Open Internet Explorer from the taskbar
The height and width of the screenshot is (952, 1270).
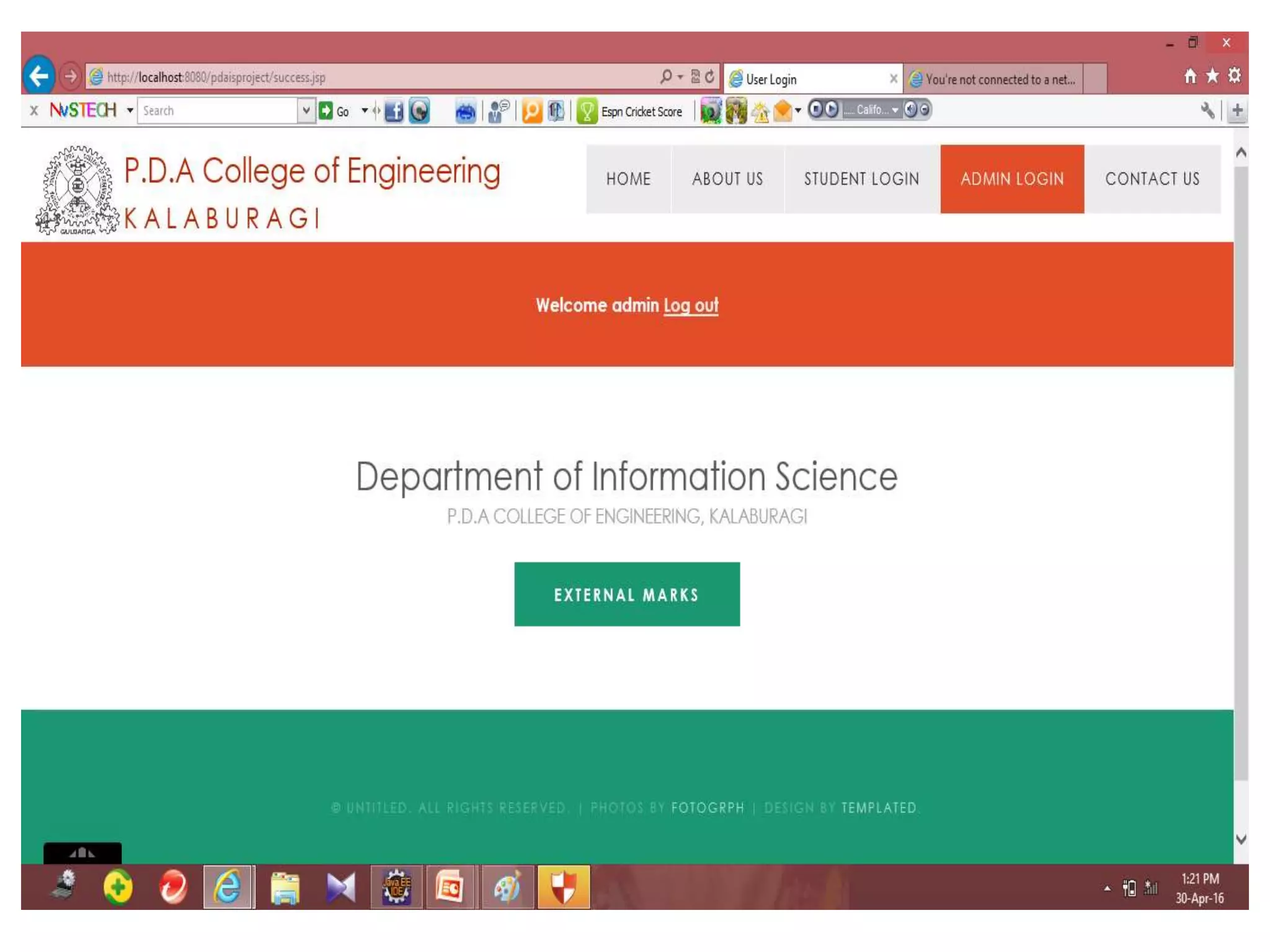(x=228, y=887)
